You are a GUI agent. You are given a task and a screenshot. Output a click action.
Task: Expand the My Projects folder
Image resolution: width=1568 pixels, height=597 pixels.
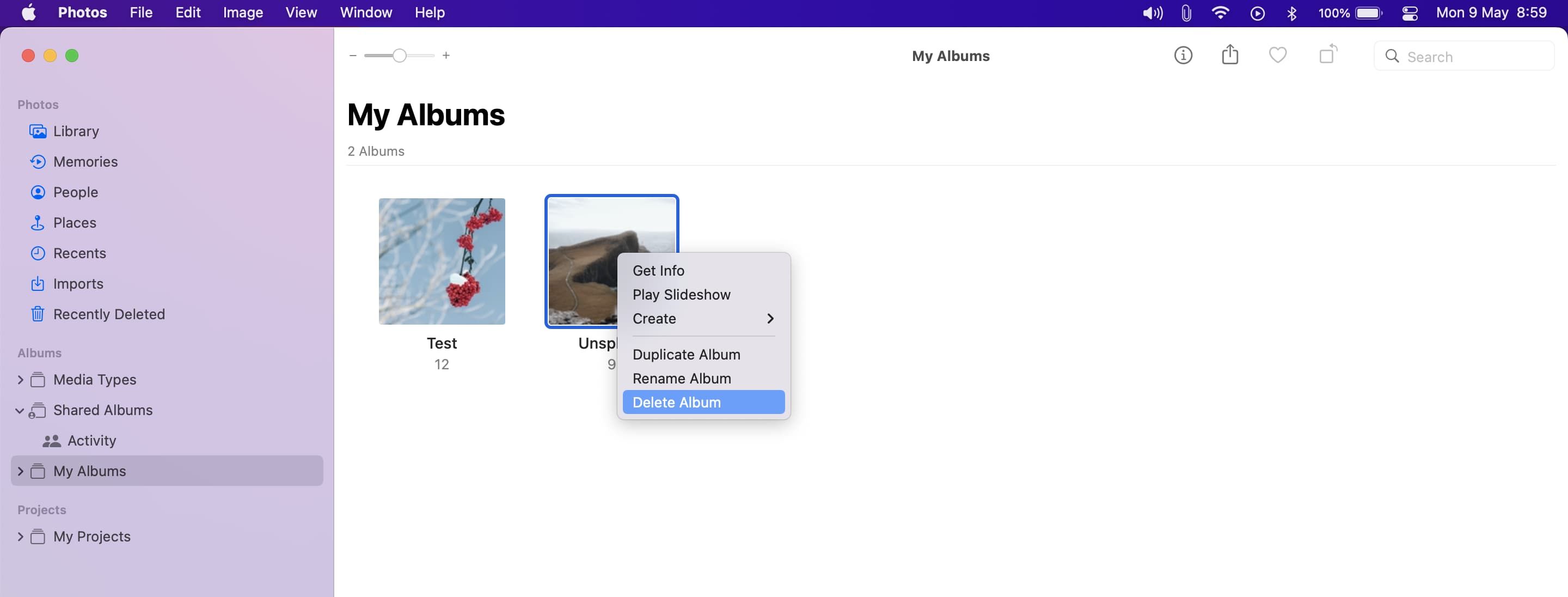pos(20,537)
